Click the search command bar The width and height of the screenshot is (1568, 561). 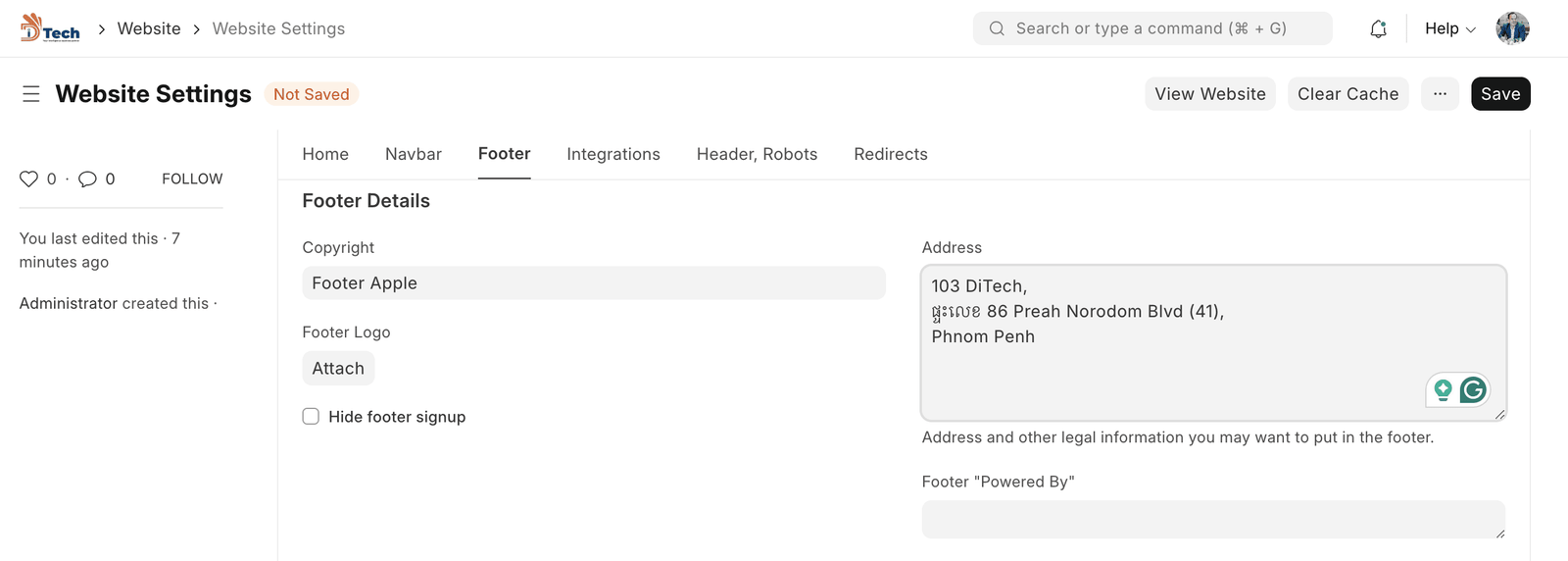click(1151, 28)
